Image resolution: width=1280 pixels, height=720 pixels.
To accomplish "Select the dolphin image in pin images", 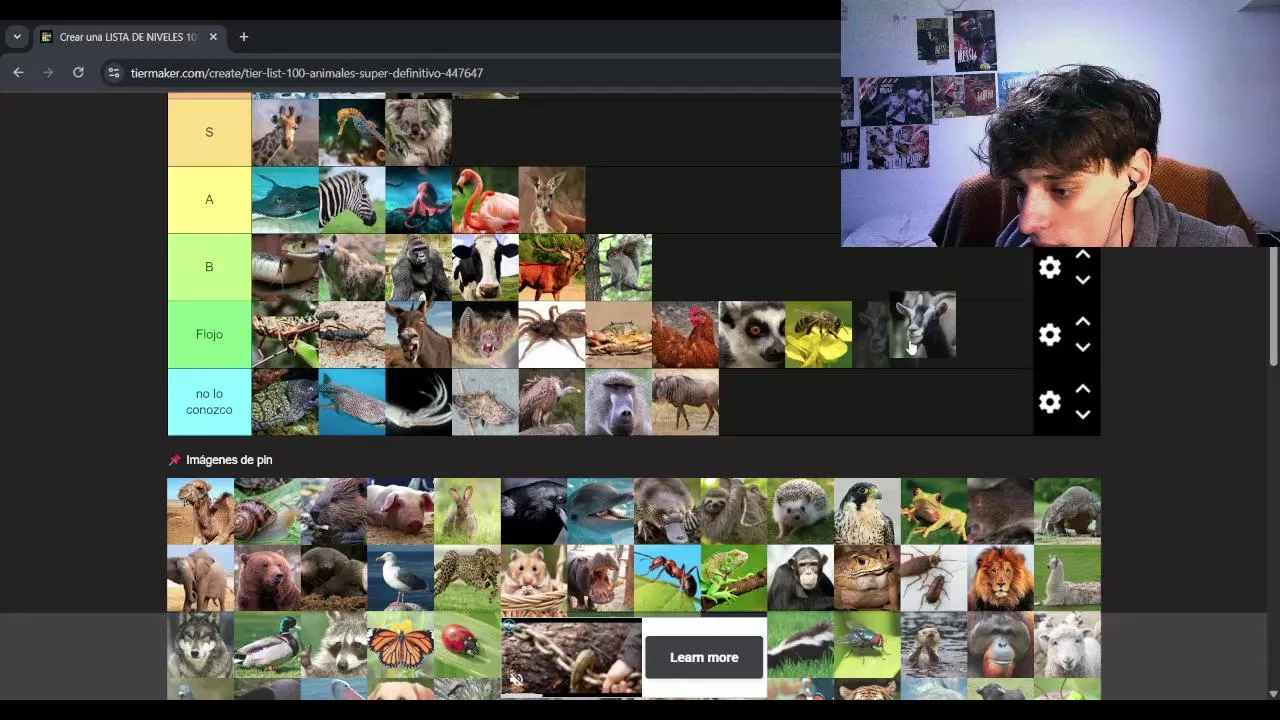I will pos(600,511).
